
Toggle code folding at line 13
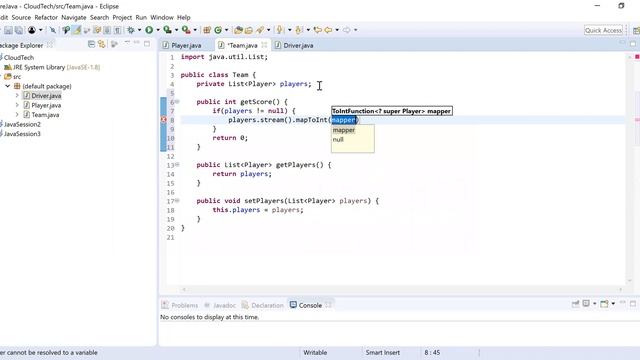[x=177, y=164]
